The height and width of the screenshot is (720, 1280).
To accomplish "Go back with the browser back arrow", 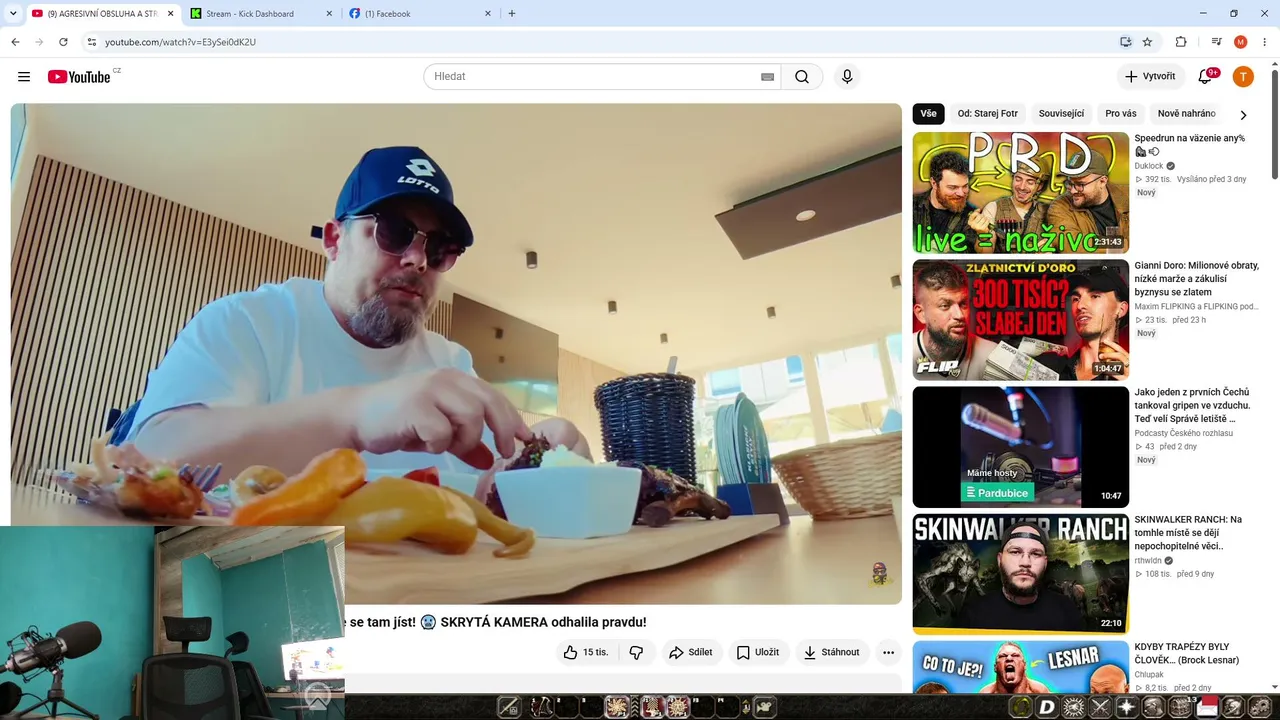I will 15,42.
